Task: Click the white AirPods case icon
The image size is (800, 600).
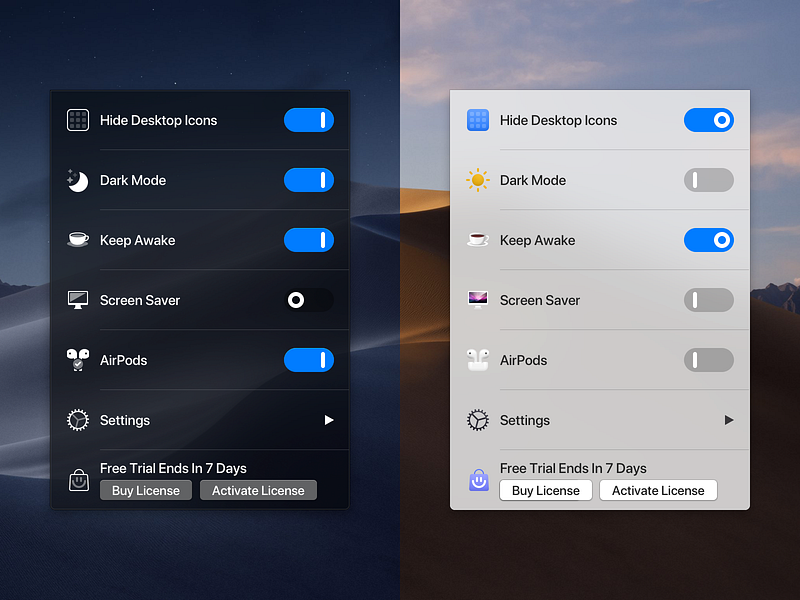Action: tap(478, 360)
